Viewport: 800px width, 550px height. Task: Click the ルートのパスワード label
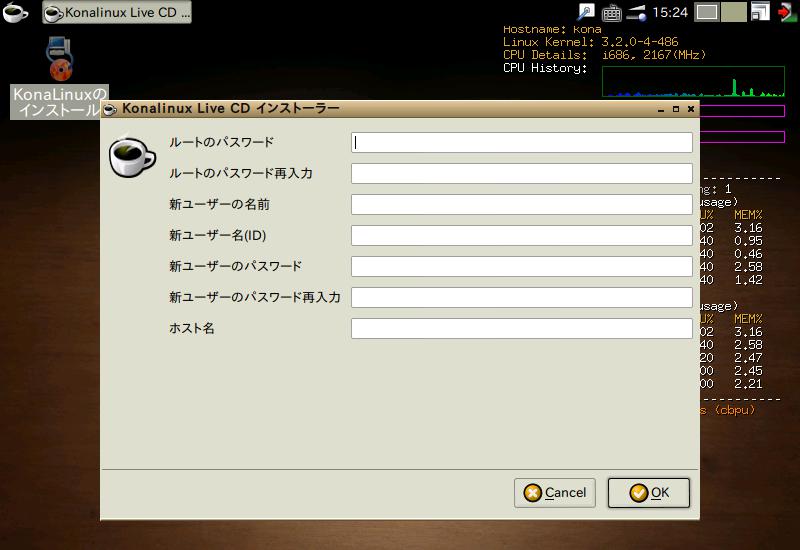tap(221, 142)
